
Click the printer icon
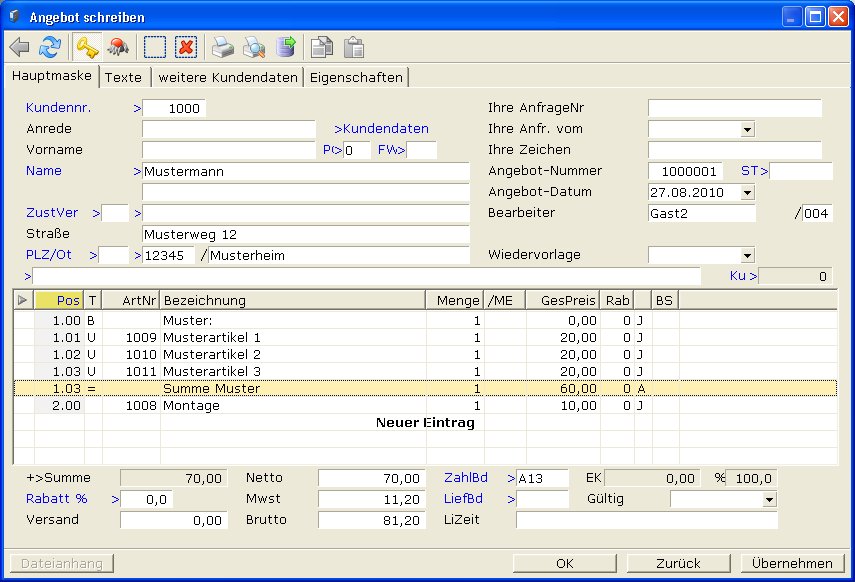click(222, 47)
